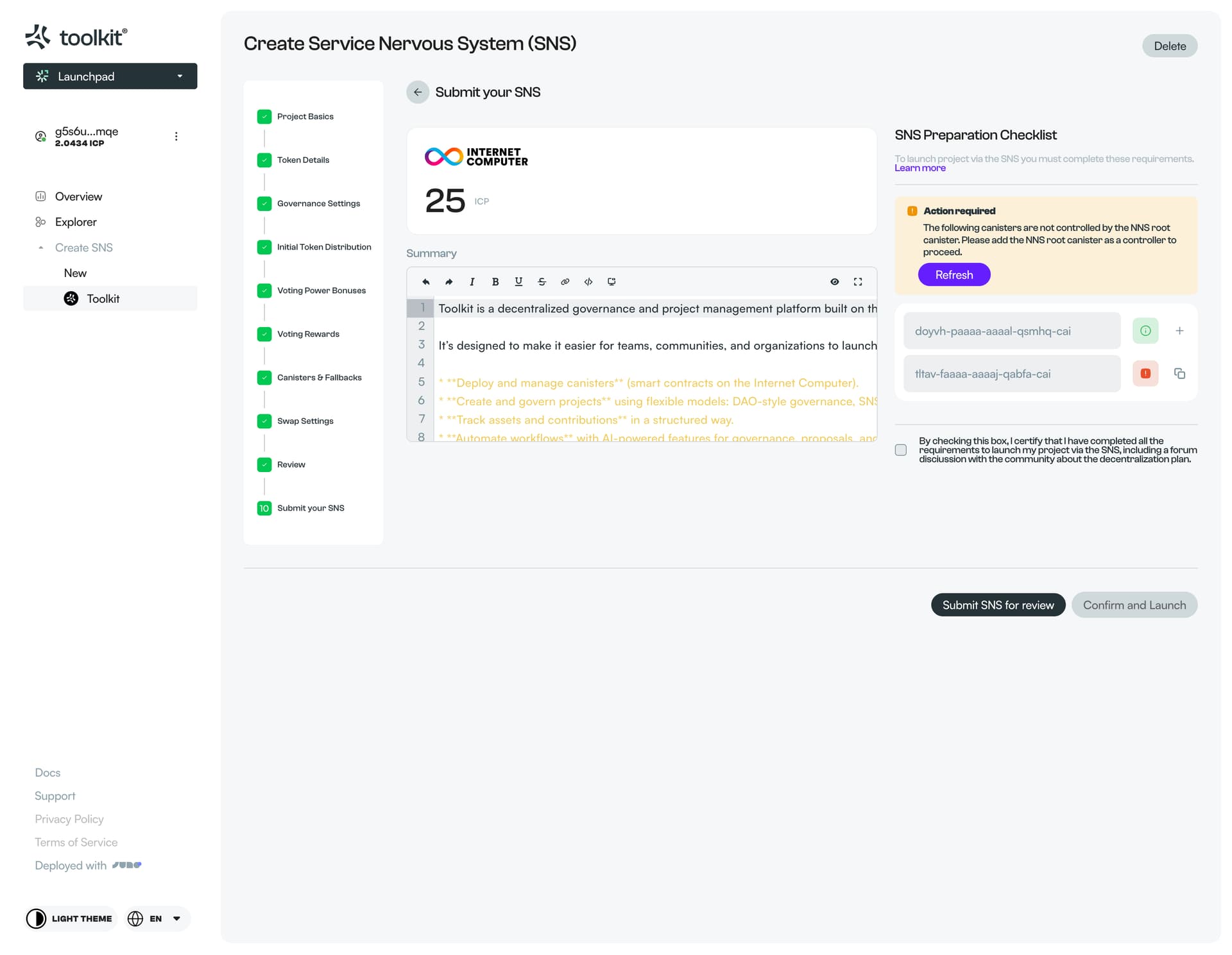Insert a link with the link icon
1232x955 pixels.
tap(565, 282)
